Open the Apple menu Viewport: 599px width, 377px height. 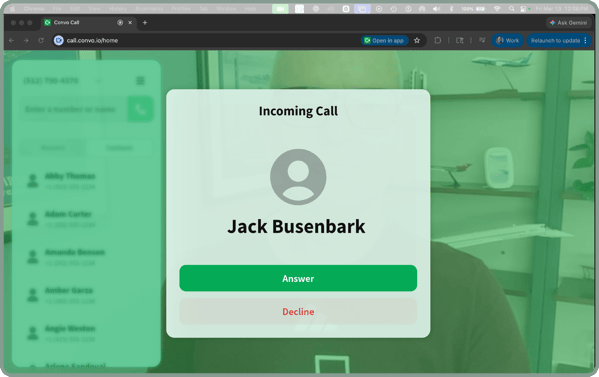point(12,8)
